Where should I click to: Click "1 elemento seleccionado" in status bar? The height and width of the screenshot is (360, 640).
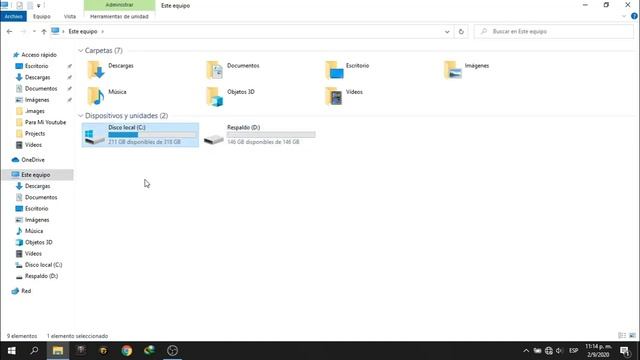pos(78,336)
